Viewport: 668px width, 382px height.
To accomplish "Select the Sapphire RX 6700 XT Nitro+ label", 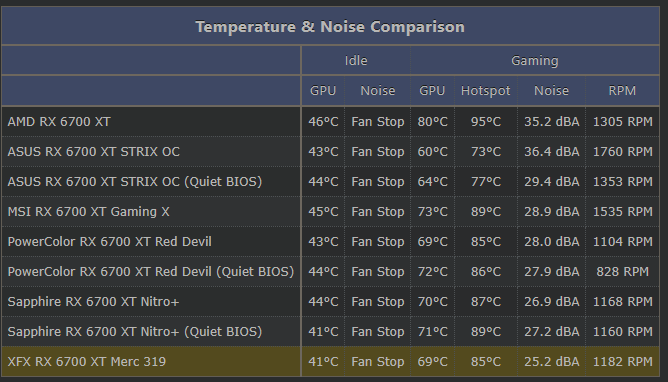I will (93, 302).
